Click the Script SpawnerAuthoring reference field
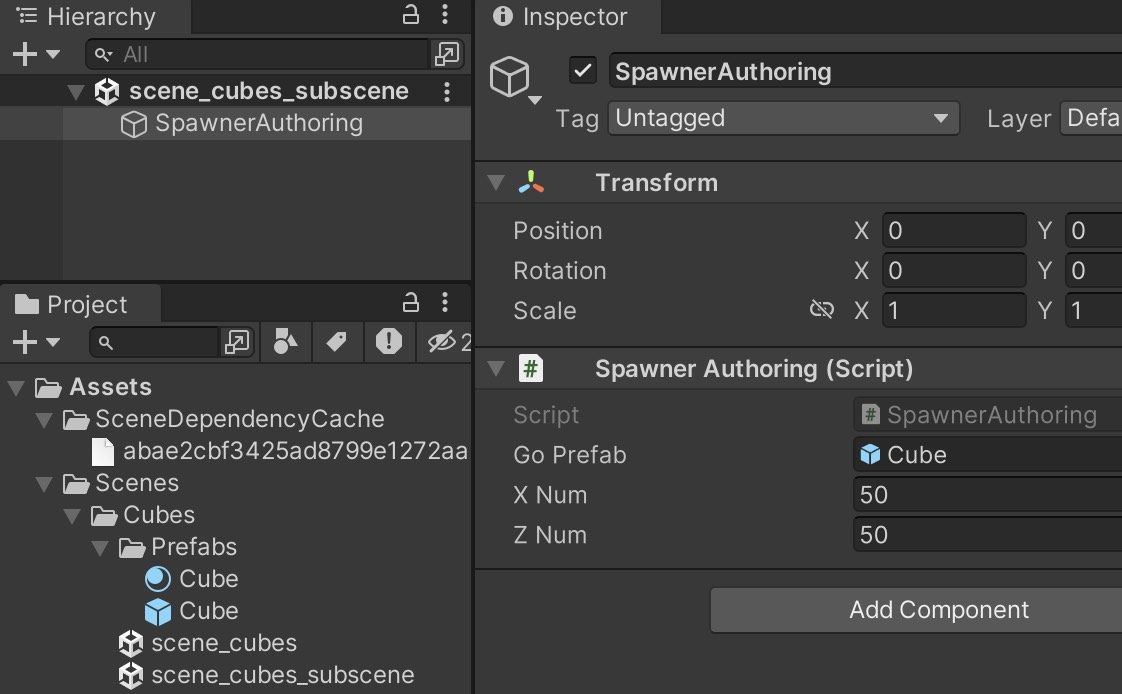The image size is (1122, 694). pyautogui.click(x=987, y=415)
